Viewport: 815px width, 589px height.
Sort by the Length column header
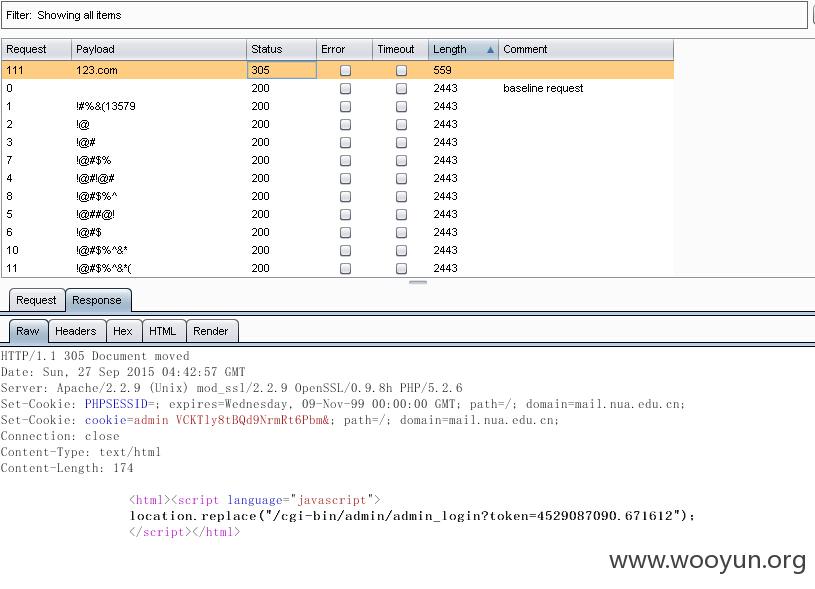click(x=463, y=49)
